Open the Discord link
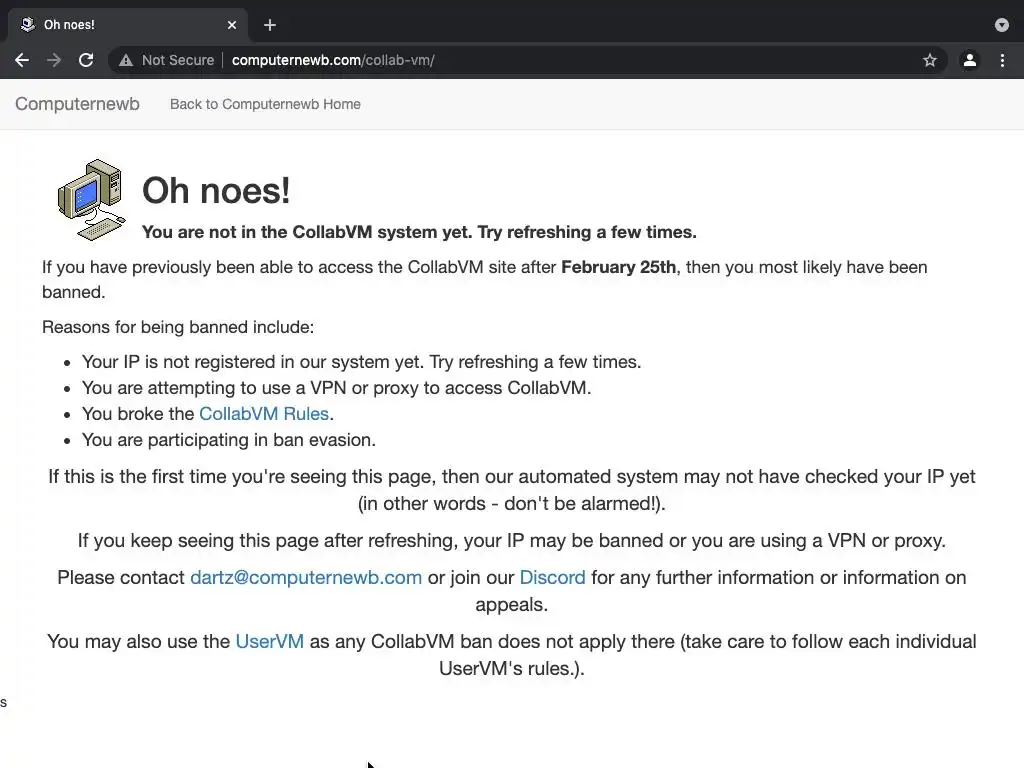The height and width of the screenshot is (768, 1024). tap(552, 578)
